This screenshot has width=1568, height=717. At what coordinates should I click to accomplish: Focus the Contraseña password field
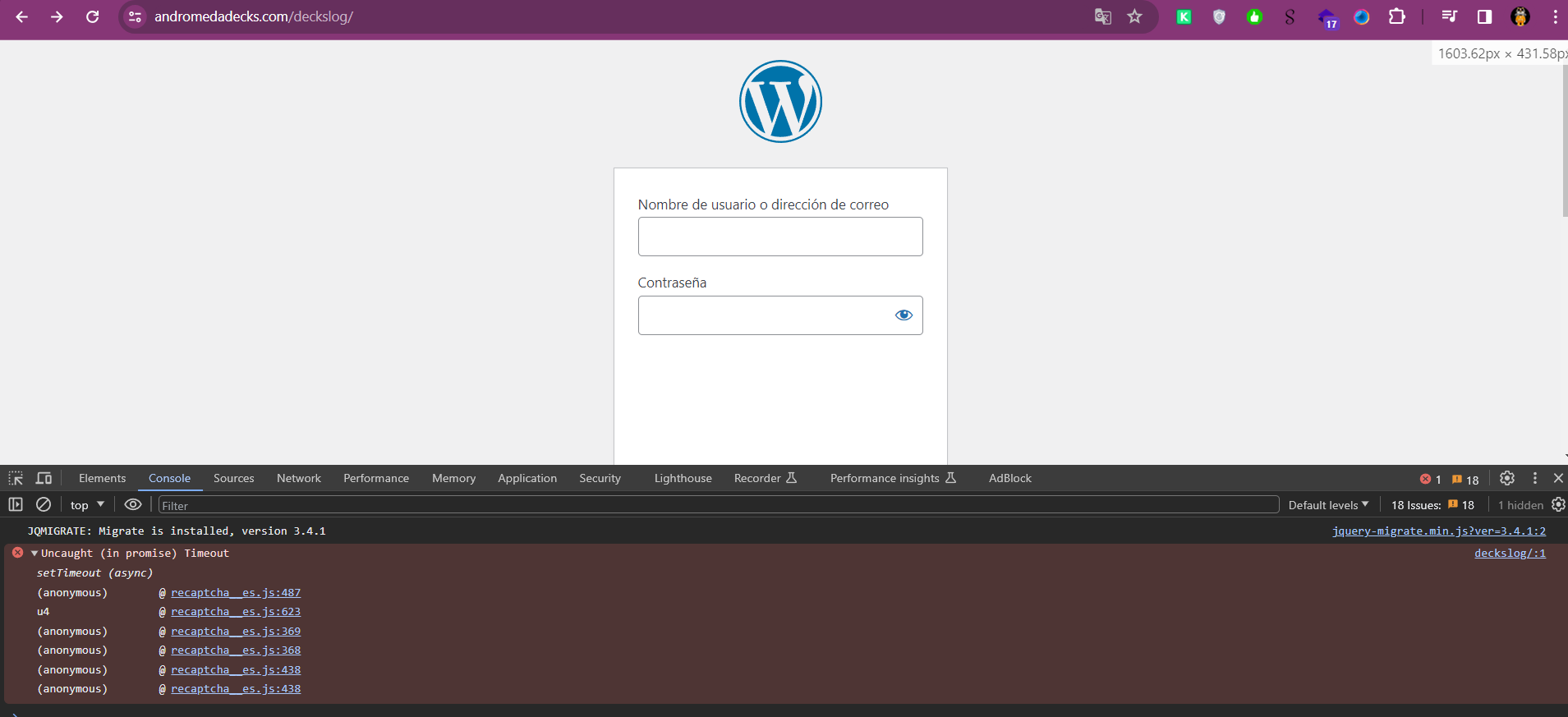click(780, 315)
